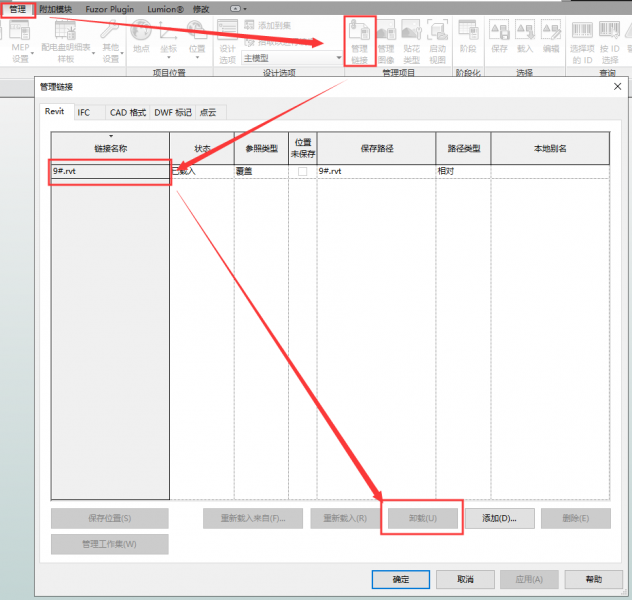This screenshot has height=600, width=632.
Task: Open 贴花类型 tool
Action: [x=412, y=42]
